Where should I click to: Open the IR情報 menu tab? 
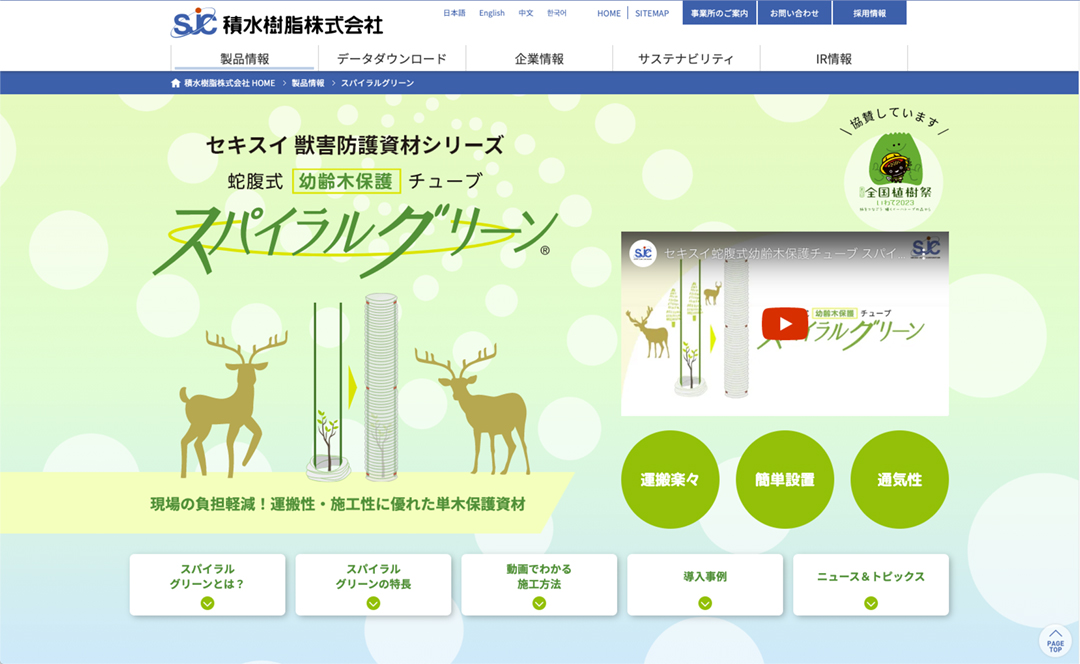[834, 59]
